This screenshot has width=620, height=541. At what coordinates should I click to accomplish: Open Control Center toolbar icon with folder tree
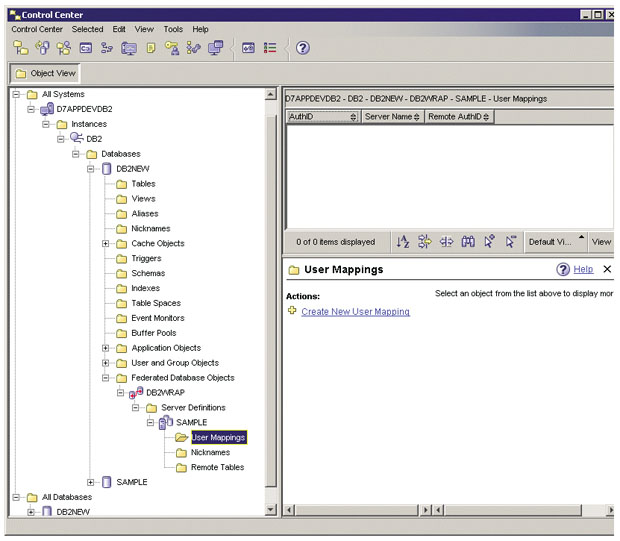coord(21,48)
